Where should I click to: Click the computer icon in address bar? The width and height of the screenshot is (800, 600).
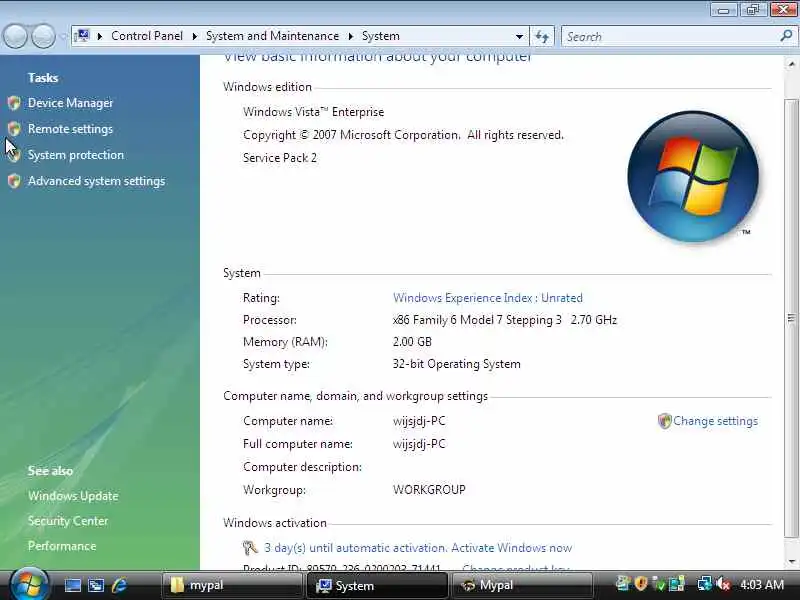[82, 36]
